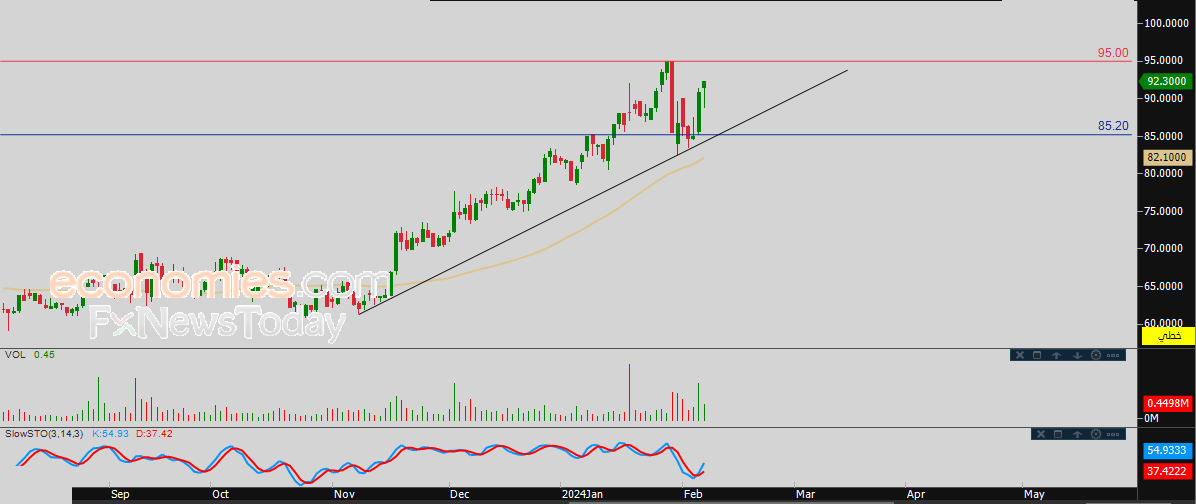The height and width of the screenshot is (504, 1196).
Task: Maximize the SlowSTO indicator panel
Action: click(x=1058, y=434)
